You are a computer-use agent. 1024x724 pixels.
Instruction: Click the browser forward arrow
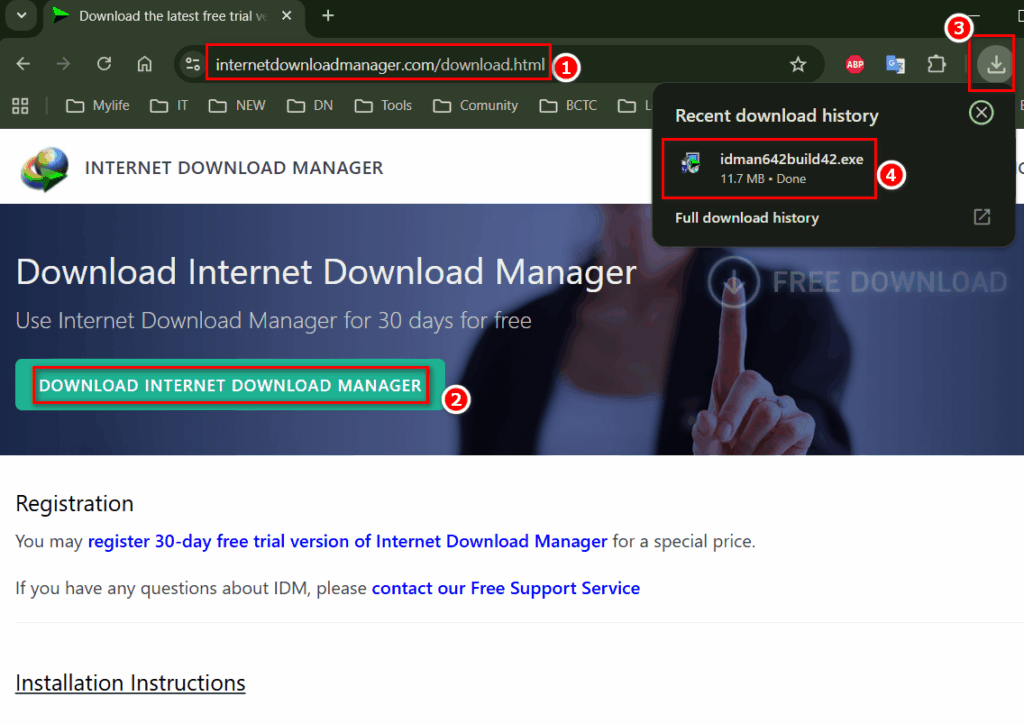click(63, 64)
